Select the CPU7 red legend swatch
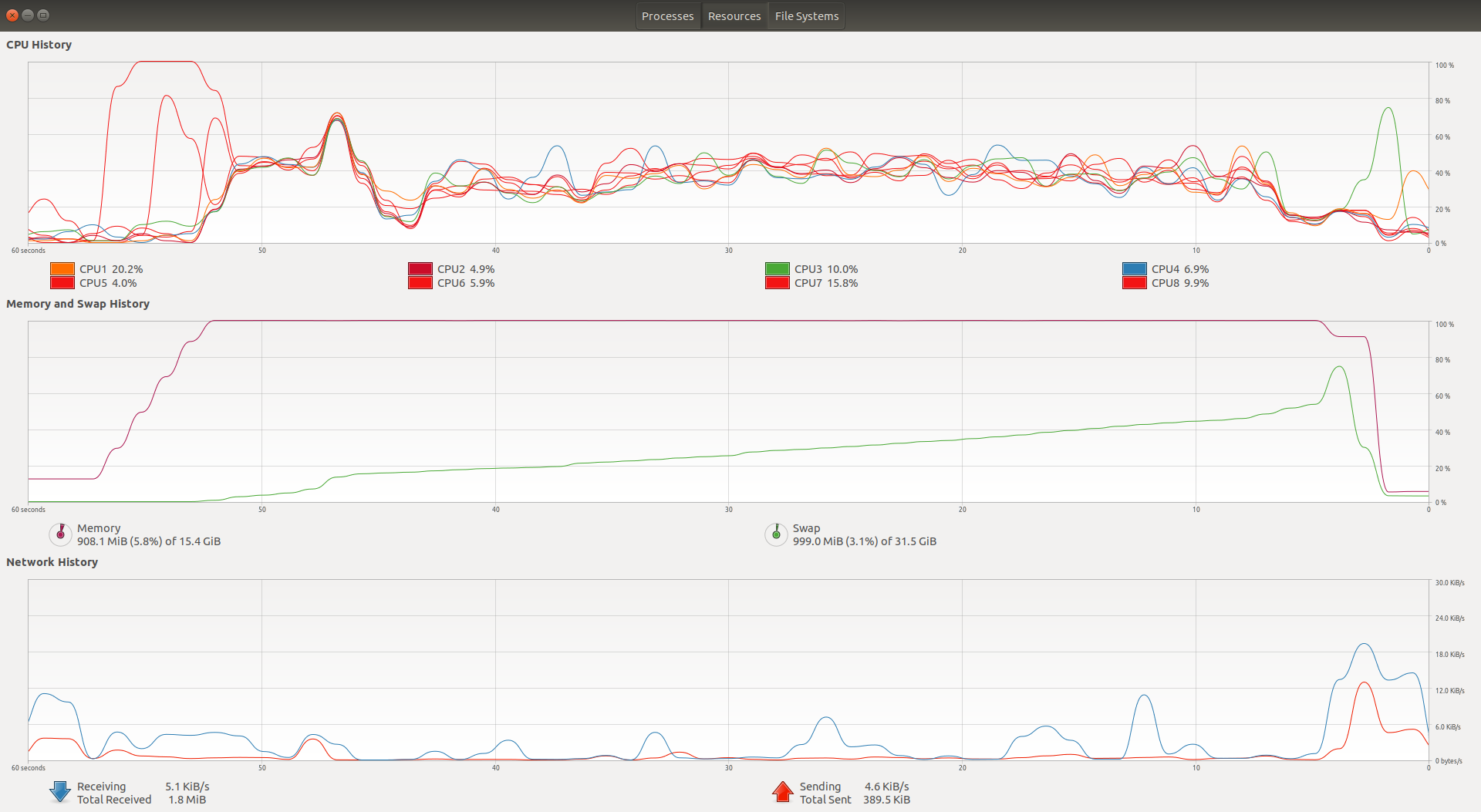Image resolution: width=1481 pixels, height=812 pixels. click(776, 282)
